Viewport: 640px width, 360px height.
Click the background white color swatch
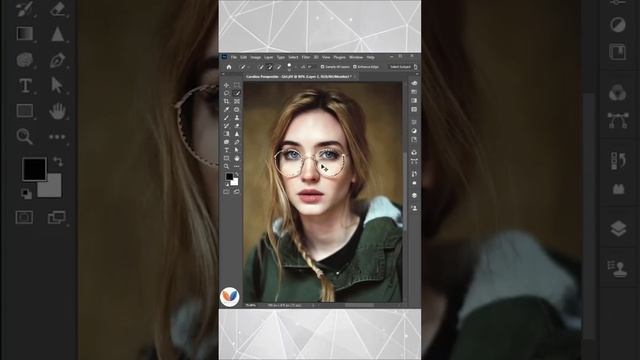(x=235, y=182)
